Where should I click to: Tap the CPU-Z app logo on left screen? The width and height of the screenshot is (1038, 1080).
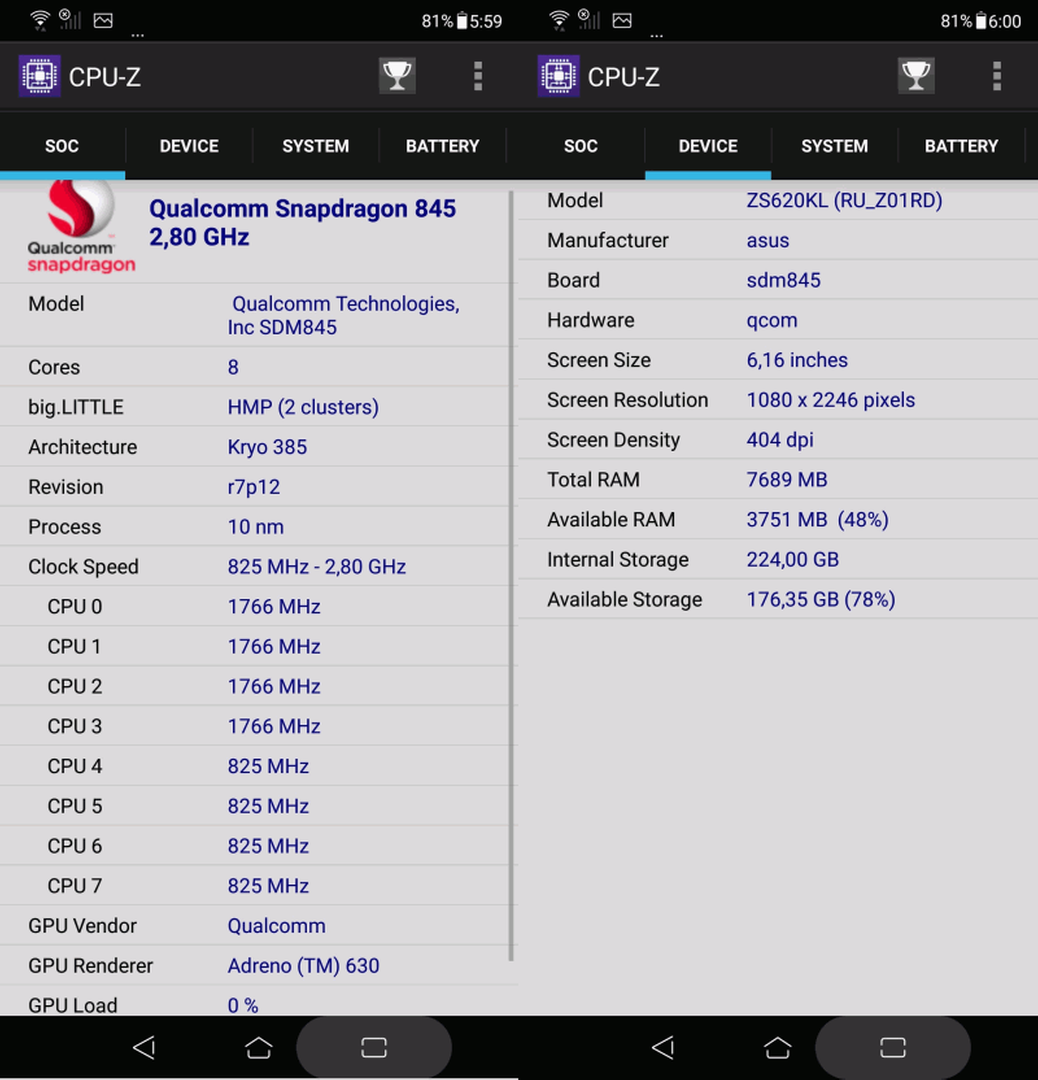(39, 76)
